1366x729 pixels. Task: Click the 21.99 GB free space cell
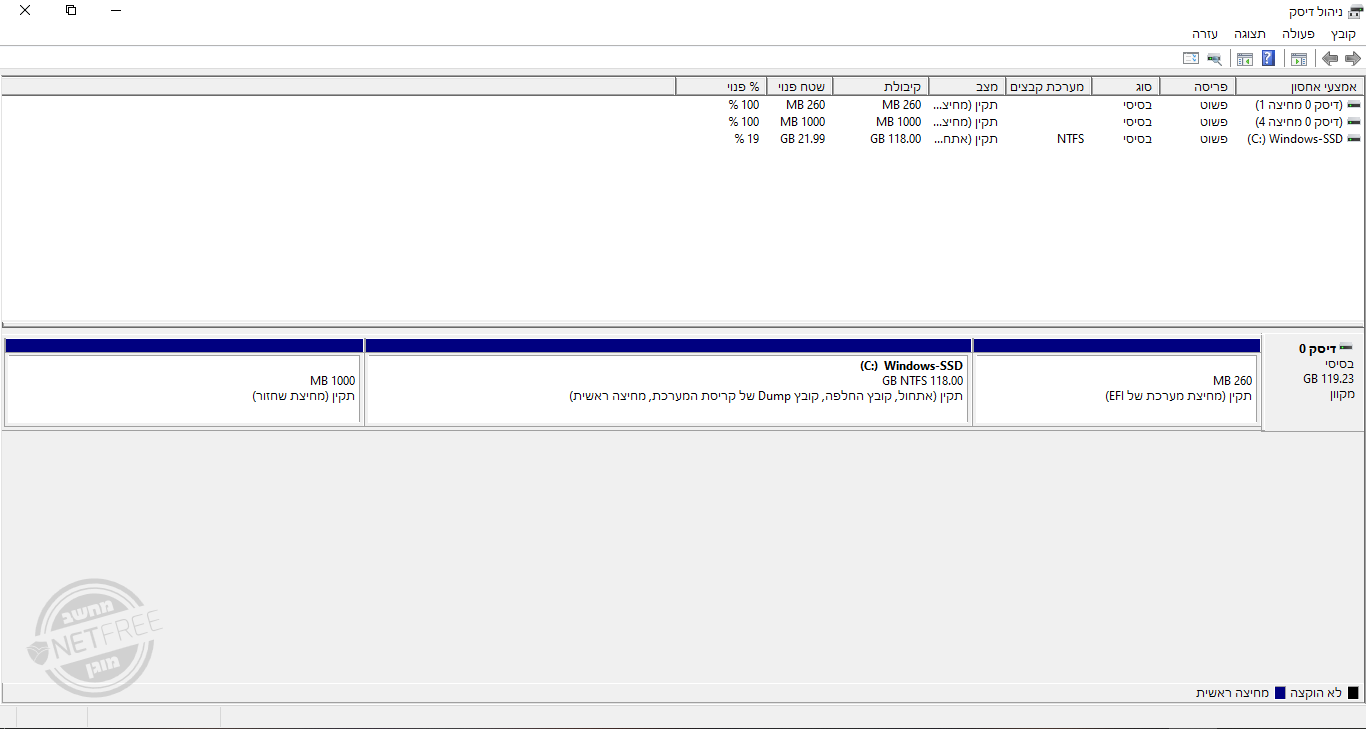[x=803, y=139]
